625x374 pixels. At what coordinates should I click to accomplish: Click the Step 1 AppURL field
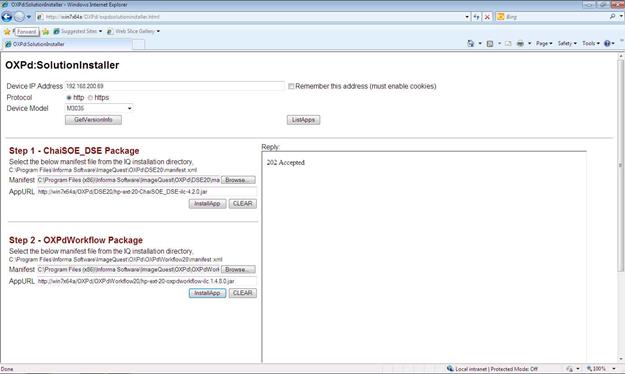(147, 192)
